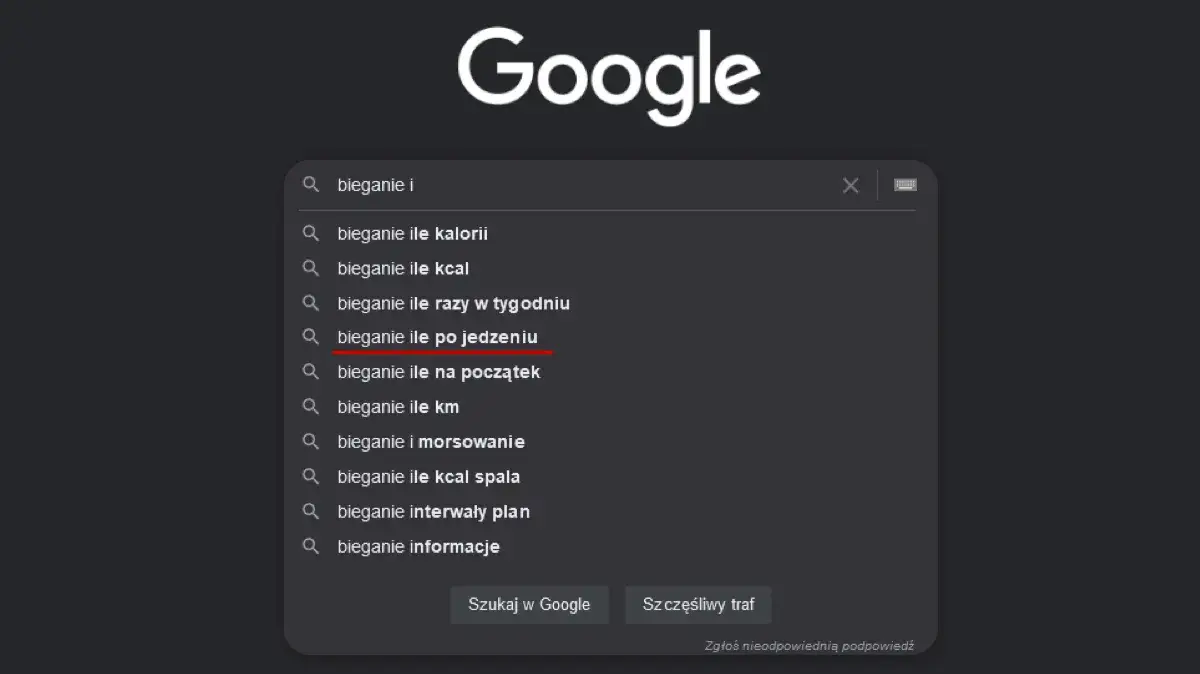Click the magnifier icon next to 'bieganie ile km'
Viewport: 1200px width, 674px height.
click(x=311, y=406)
